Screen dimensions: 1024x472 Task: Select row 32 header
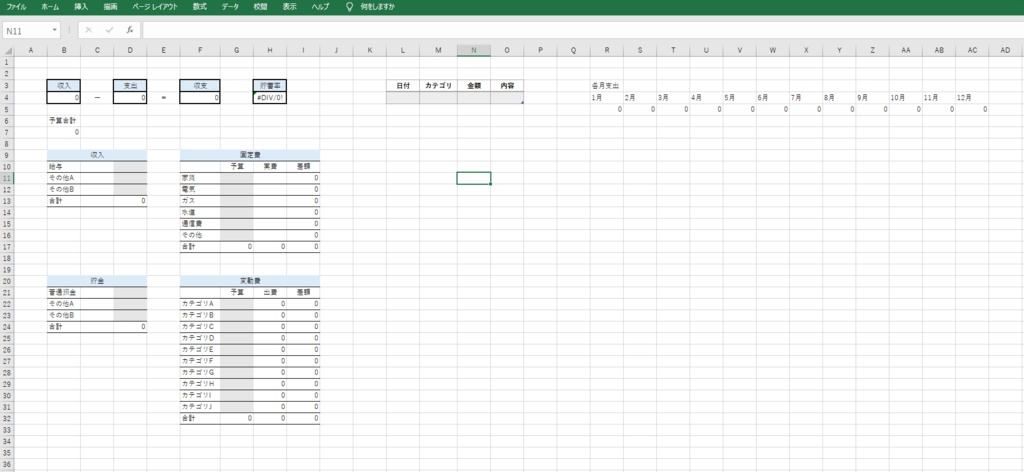tap(7, 418)
